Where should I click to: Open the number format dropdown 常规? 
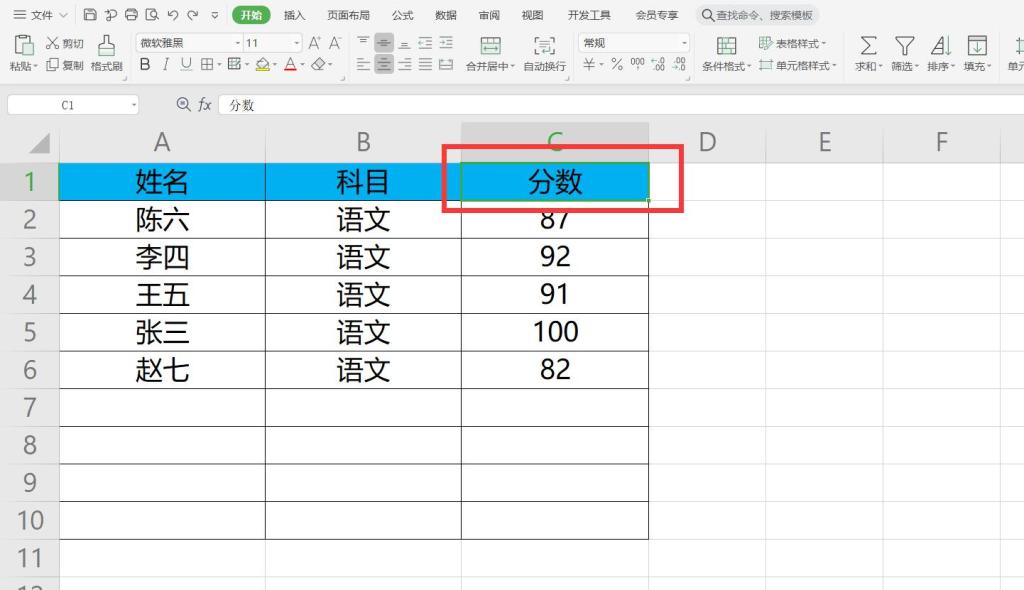point(684,43)
